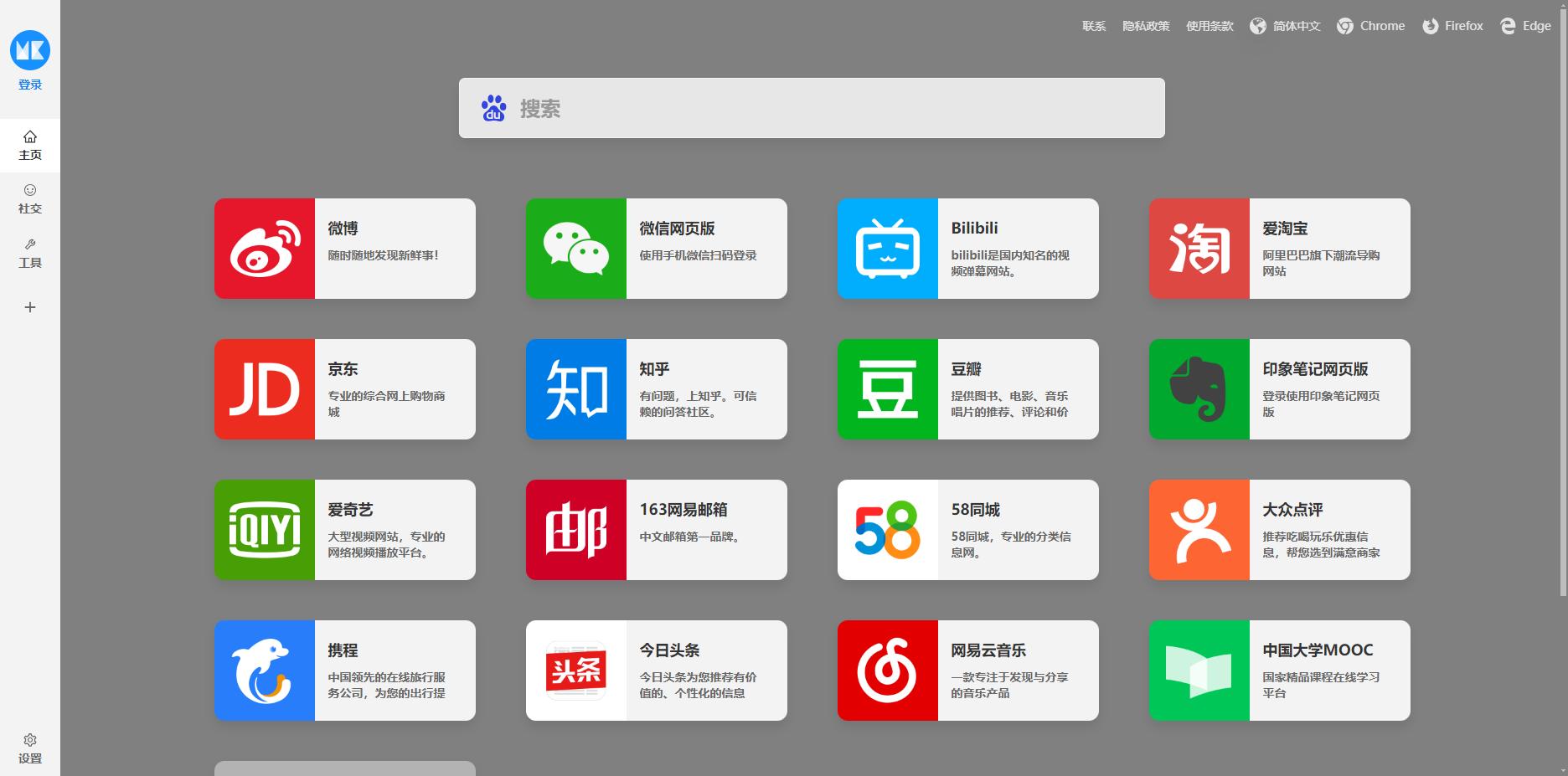Click the Firefox extension link

[x=1452, y=26]
